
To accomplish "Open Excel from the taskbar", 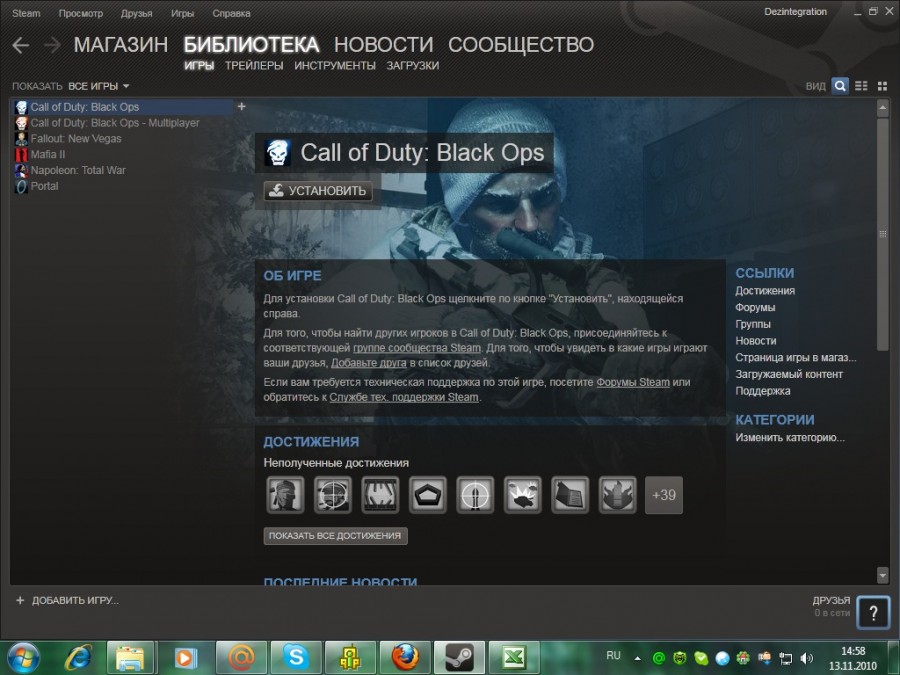I will pyautogui.click(x=514, y=657).
